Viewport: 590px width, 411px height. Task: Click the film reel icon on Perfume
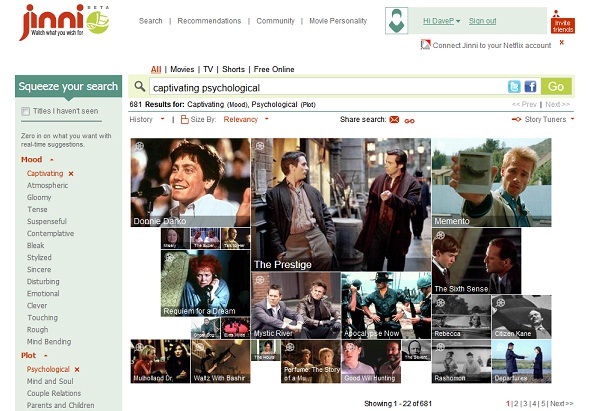point(290,347)
